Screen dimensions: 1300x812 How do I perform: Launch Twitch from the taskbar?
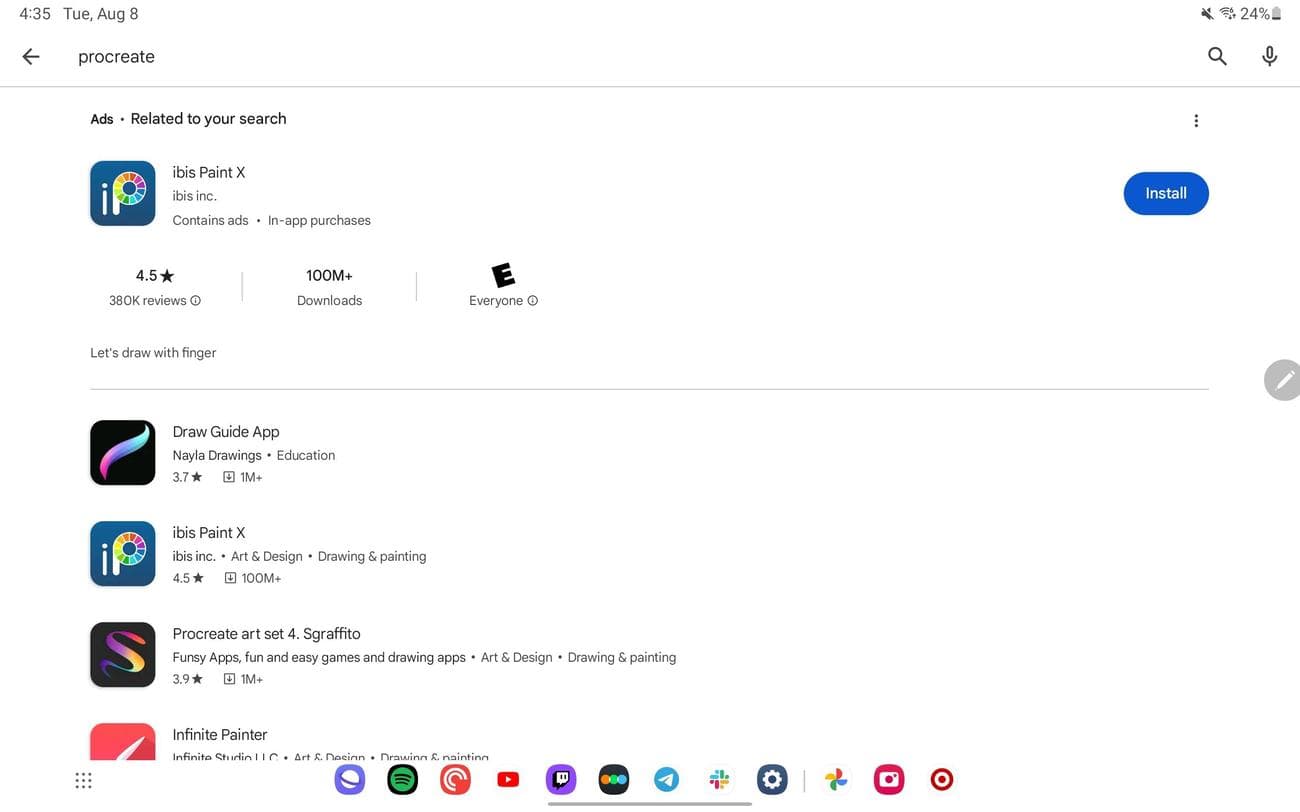[561, 780]
